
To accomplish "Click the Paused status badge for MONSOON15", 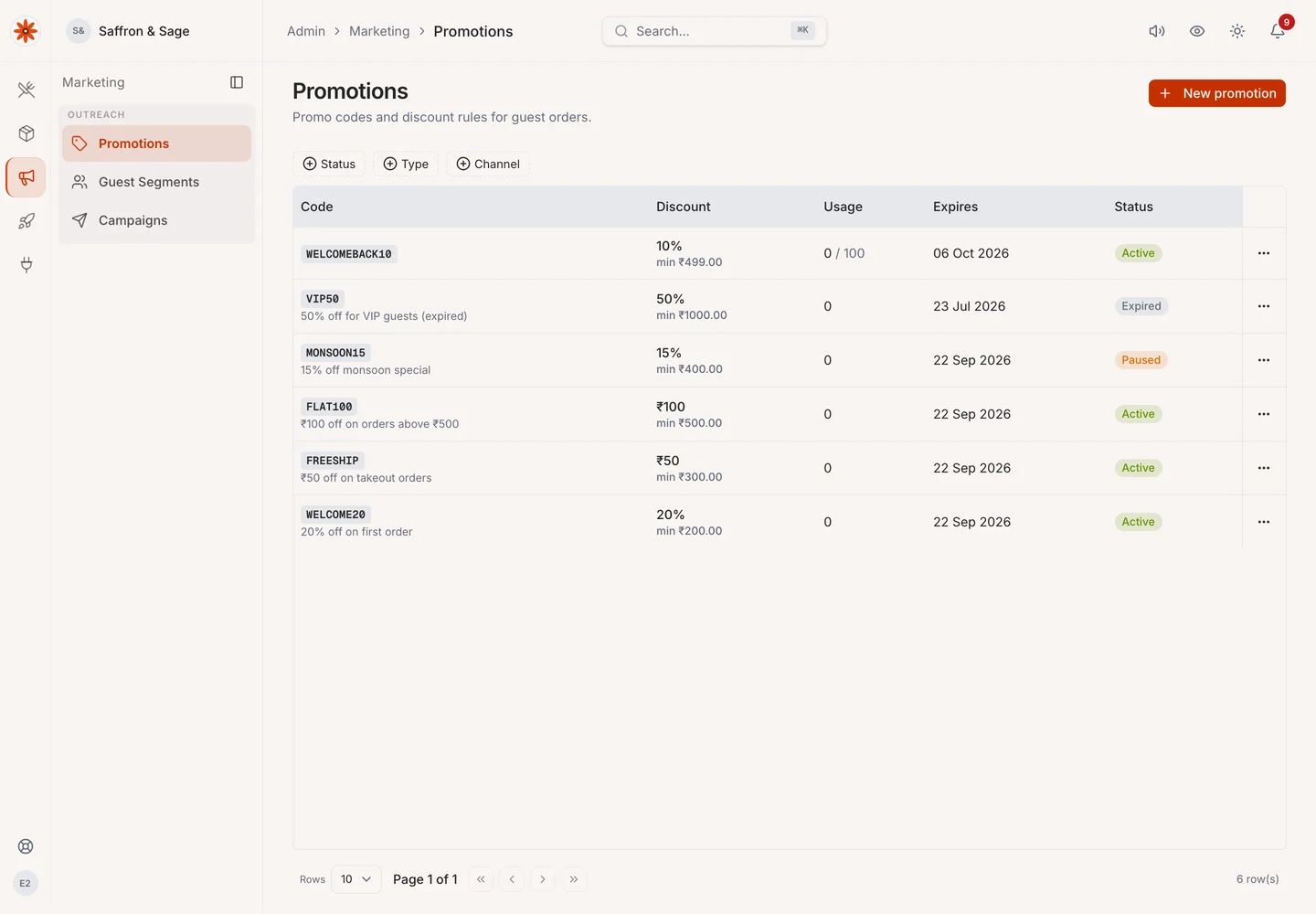I will point(1141,360).
